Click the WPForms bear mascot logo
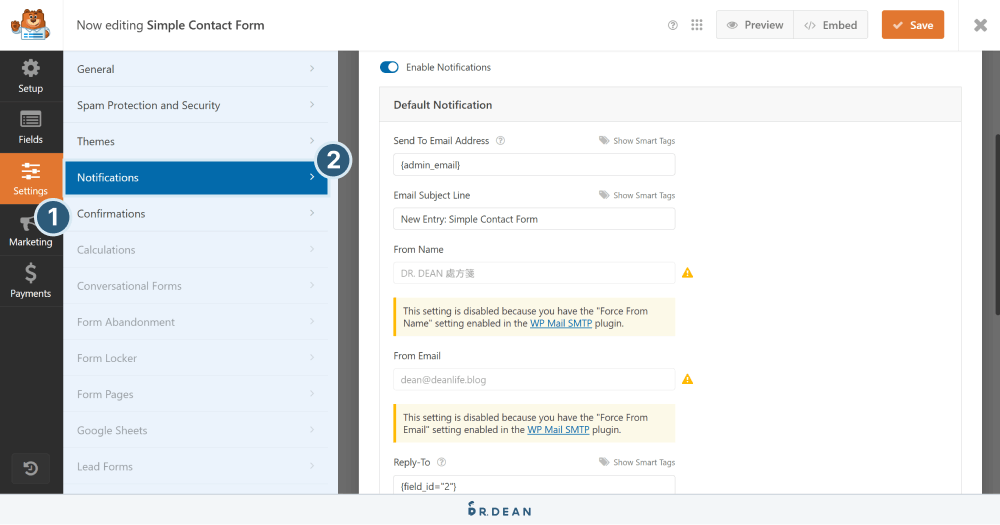This screenshot has height=525, width=1000. 31,25
